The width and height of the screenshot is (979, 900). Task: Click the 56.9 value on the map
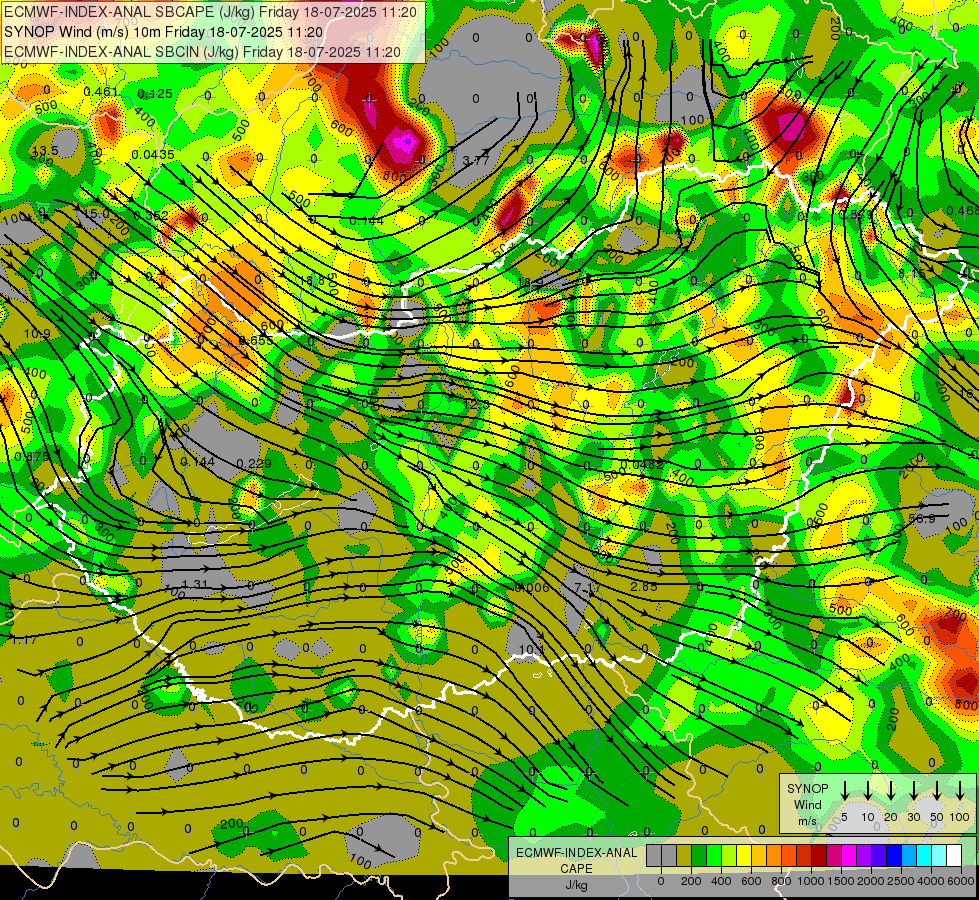coord(922,519)
